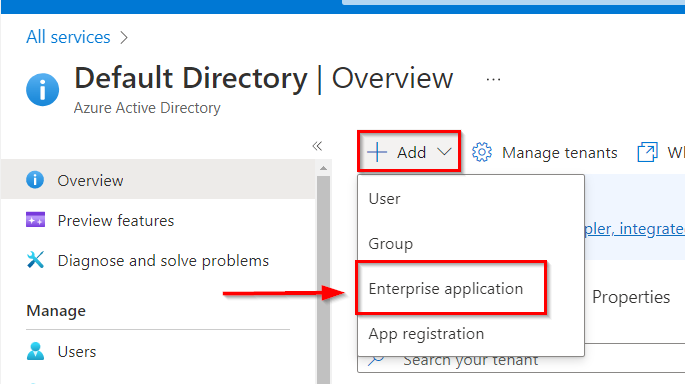The image size is (685, 384).
Task: Click the sidebar scrollbar up arrow
Action: click(323, 168)
